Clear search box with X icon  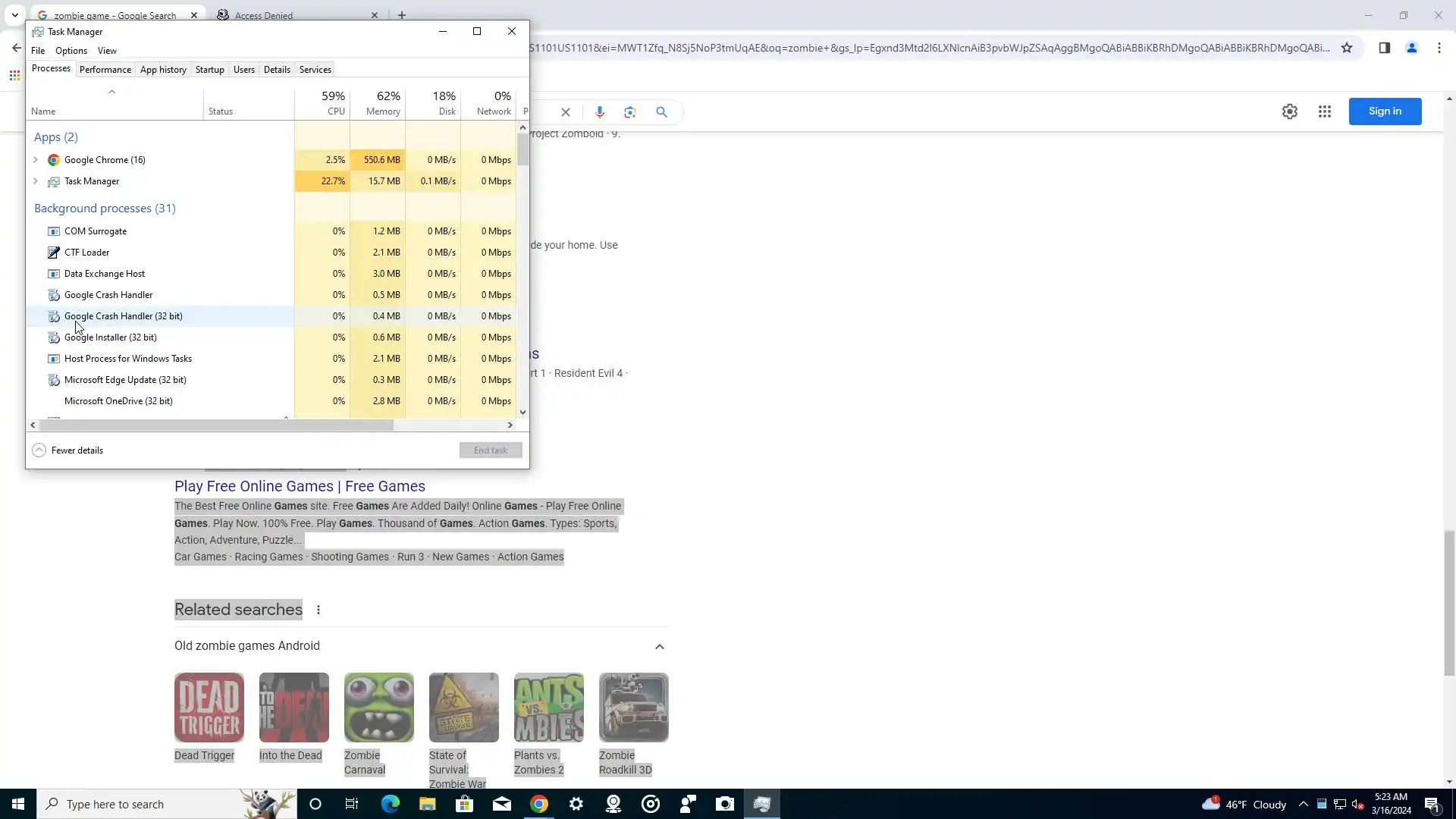click(x=565, y=112)
